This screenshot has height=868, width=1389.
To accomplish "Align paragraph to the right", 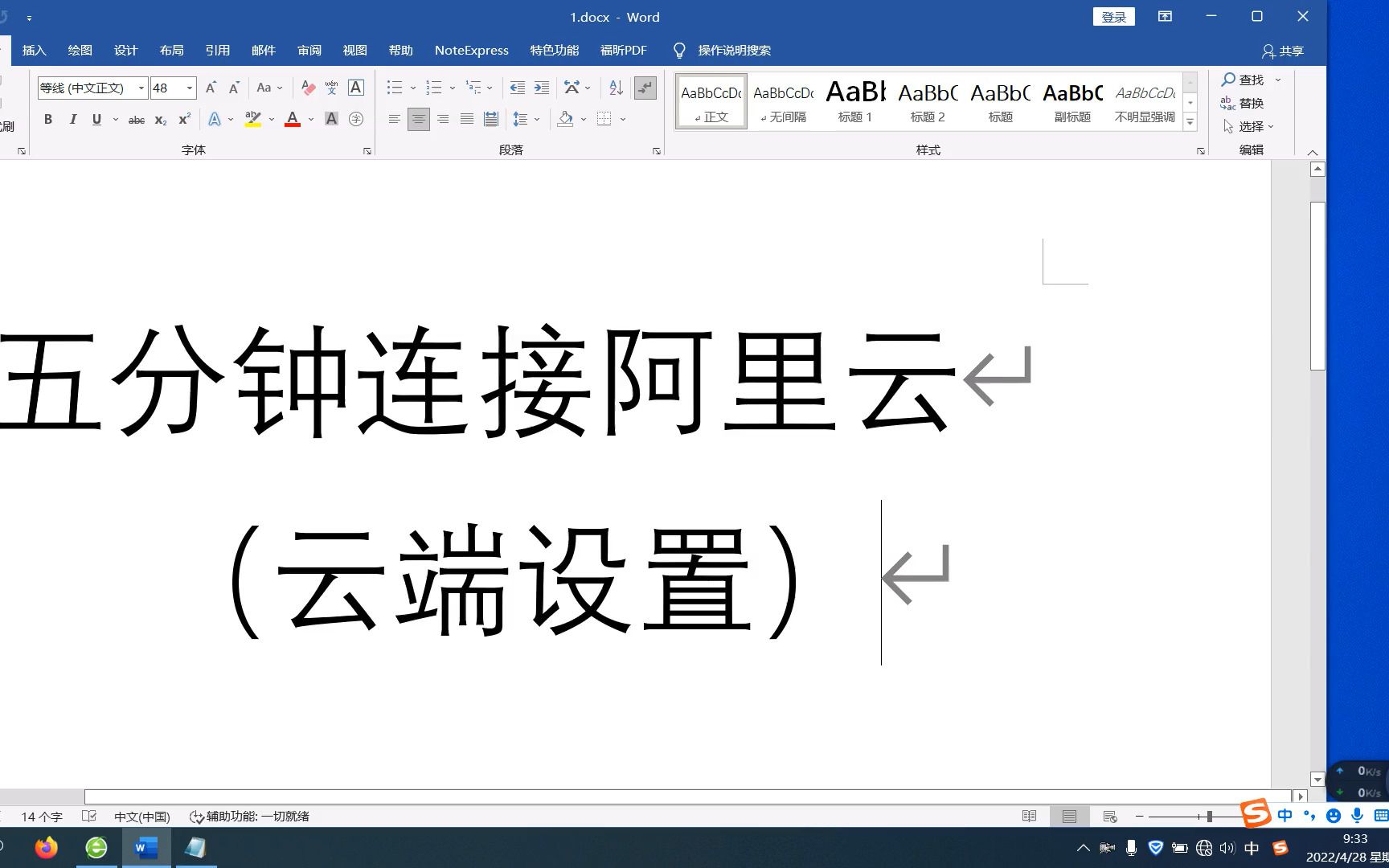I will (x=443, y=119).
